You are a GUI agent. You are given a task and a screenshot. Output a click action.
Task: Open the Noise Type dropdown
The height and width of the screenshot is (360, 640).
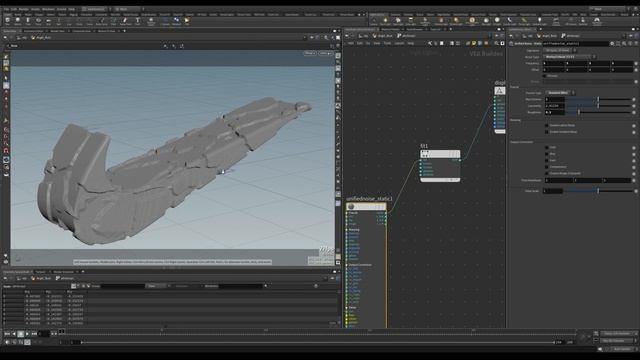569,57
